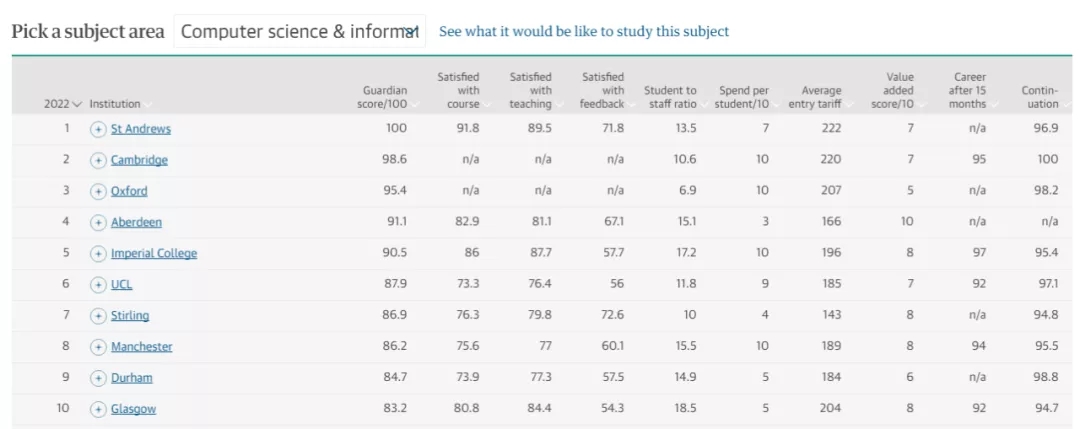The height and width of the screenshot is (429, 1080).
Task: Expand Glasgow row via plus icon
Action: (x=98, y=409)
